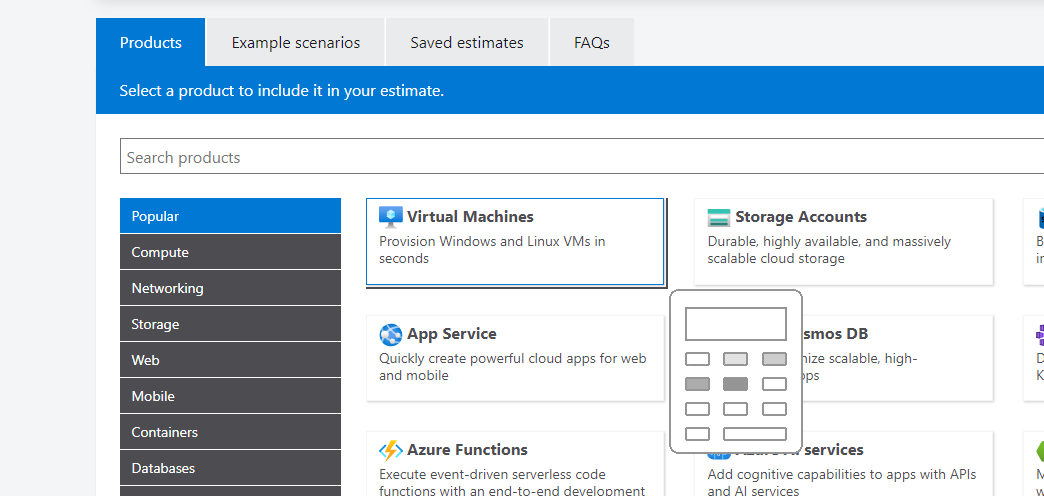Click the Storage Accounts icon
The width and height of the screenshot is (1044, 496).
[x=719, y=217]
